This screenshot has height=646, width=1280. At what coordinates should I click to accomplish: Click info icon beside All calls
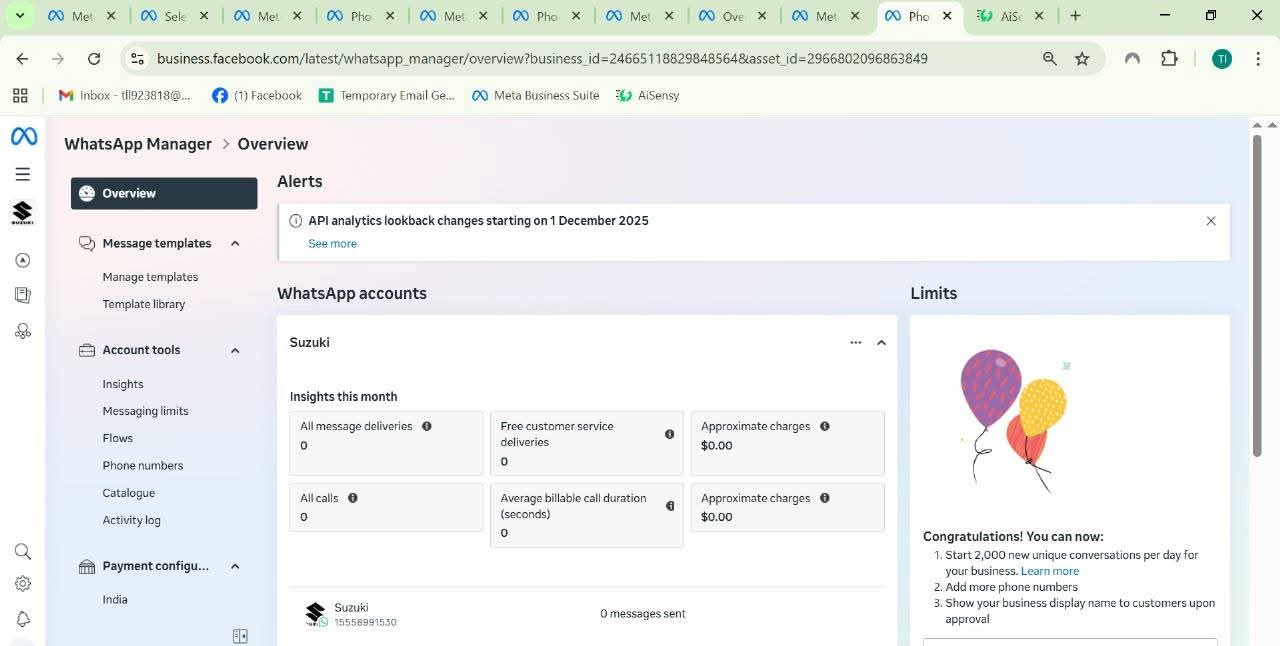[353, 498]
